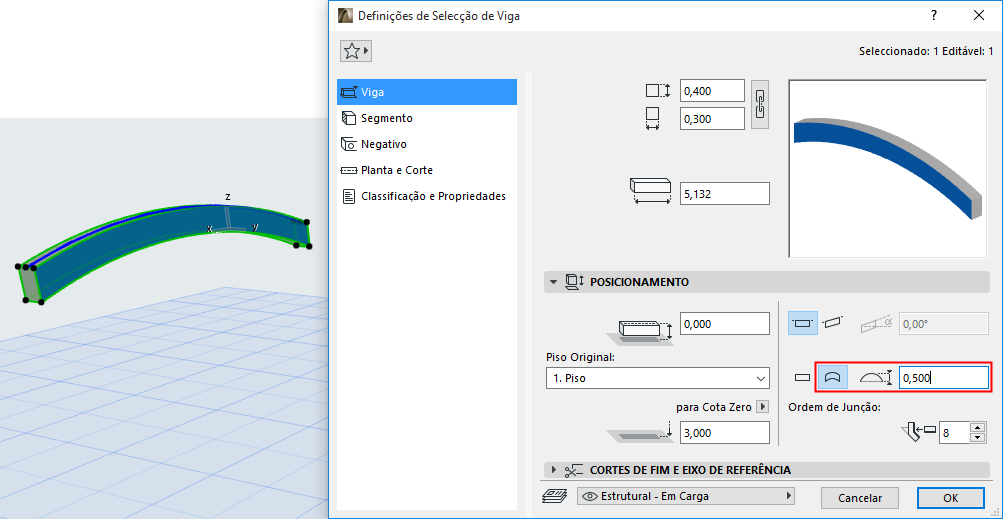
Task: Open the Planta e Corte page
Action: coord(427,170)
